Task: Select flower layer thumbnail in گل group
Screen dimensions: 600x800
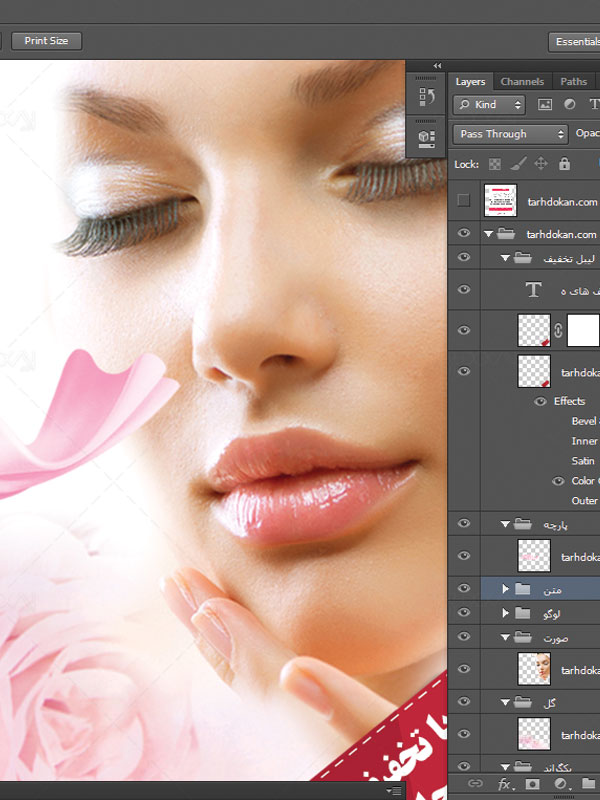Action: tap(534, 734)
